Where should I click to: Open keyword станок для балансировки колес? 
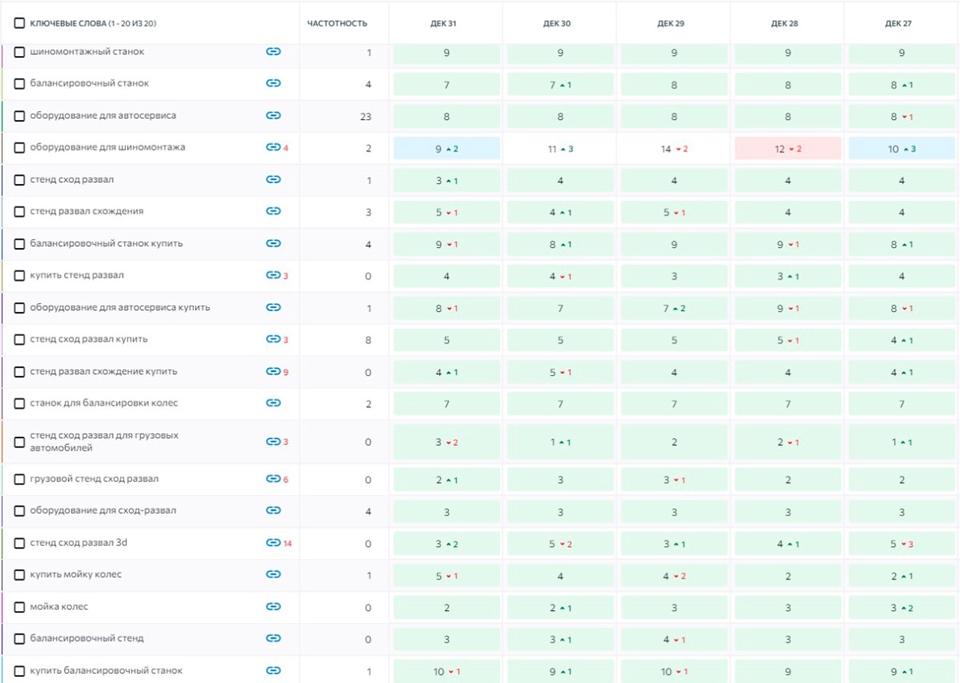tap(98, 403)
